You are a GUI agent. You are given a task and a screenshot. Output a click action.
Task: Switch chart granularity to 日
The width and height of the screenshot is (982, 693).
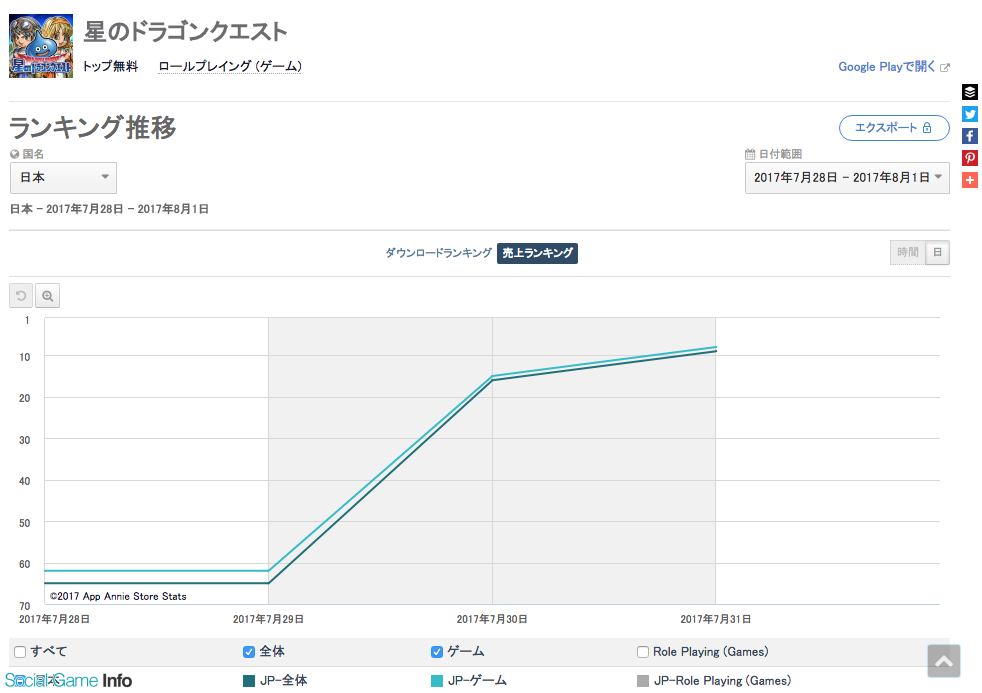coord(938,252)
